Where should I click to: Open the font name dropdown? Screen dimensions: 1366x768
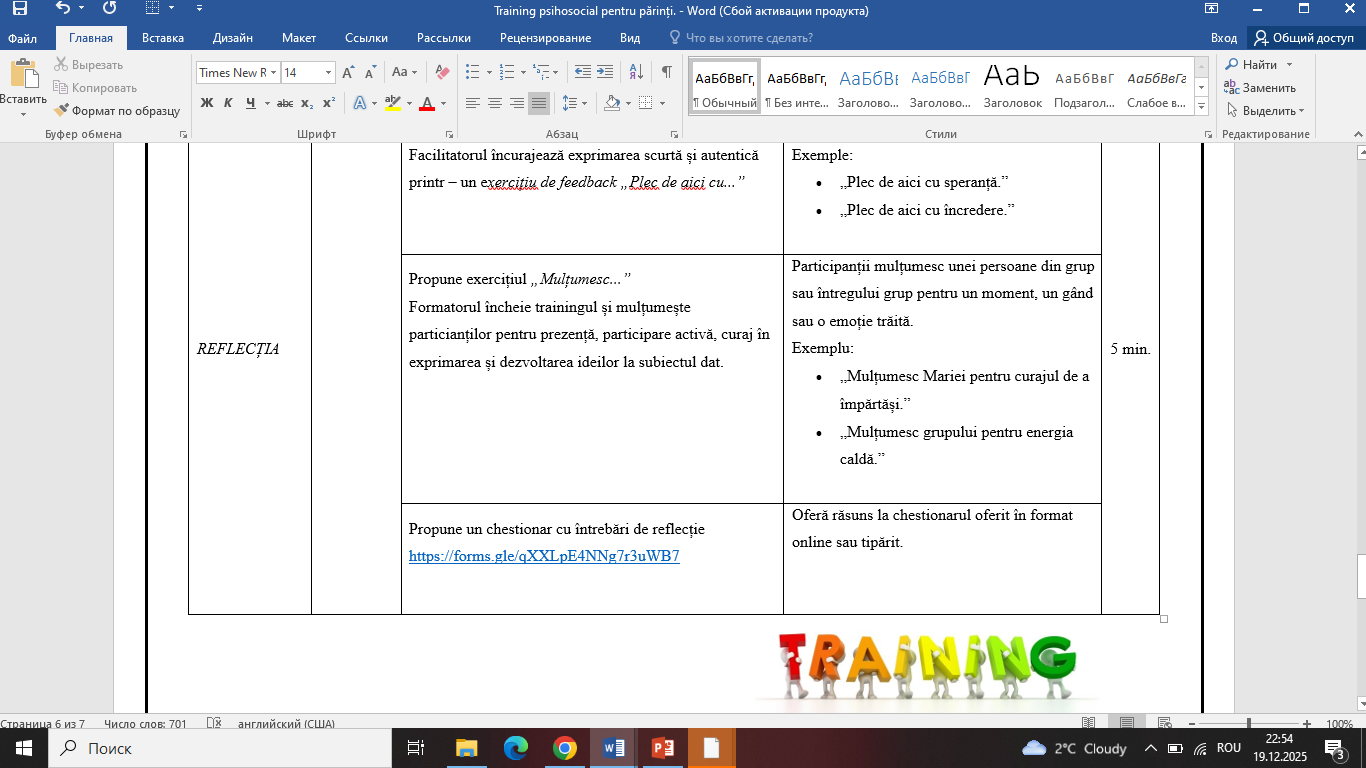point(273,72)
